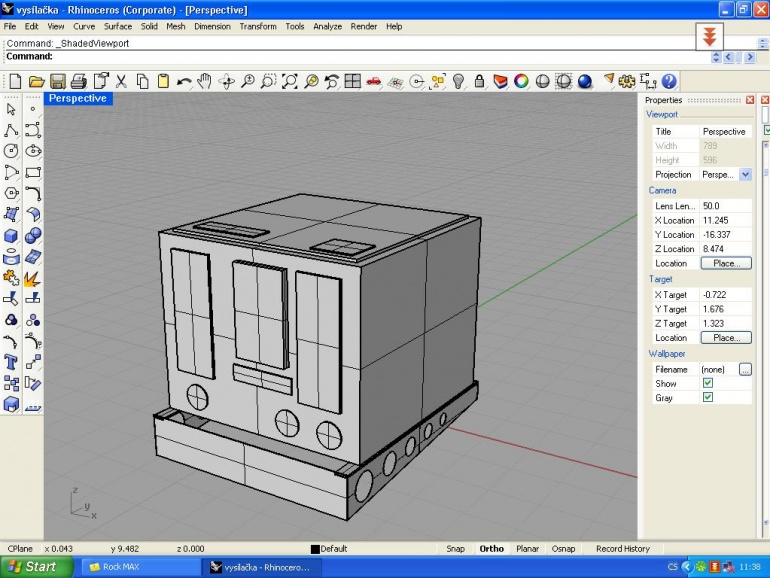This screenshot has width=770, height=578.
Task: Click the CPlane coordinate label
Action: (x=20, y=549)
